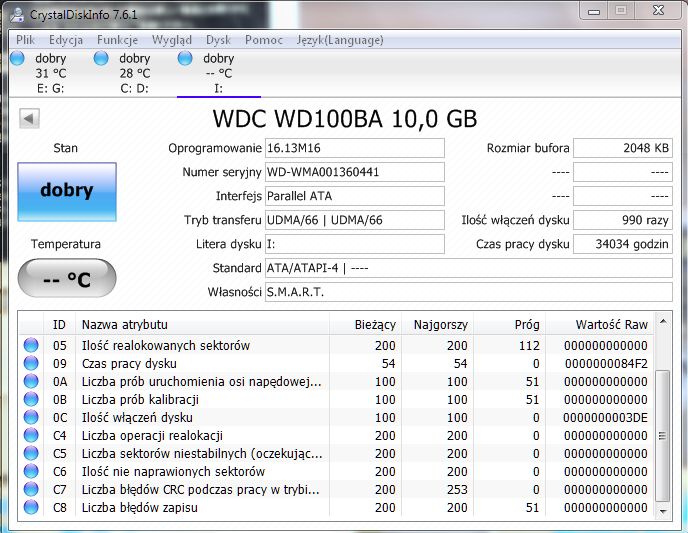Click the blue status orb for disk E: G:
Image resolution: width=688 pixels, height=533 pixels.
coord(18,58)
